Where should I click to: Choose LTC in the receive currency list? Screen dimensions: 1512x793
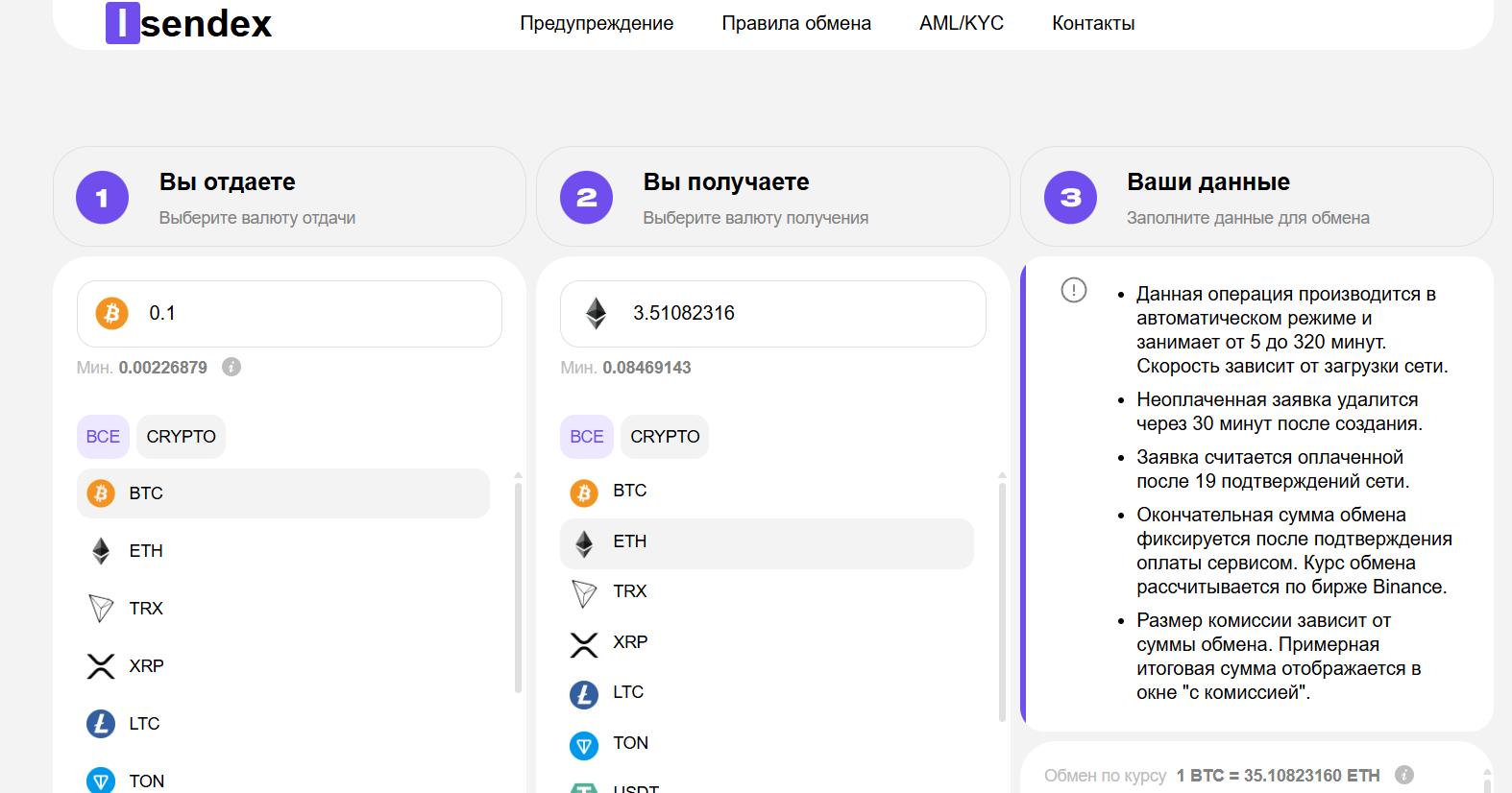point(767,692)
